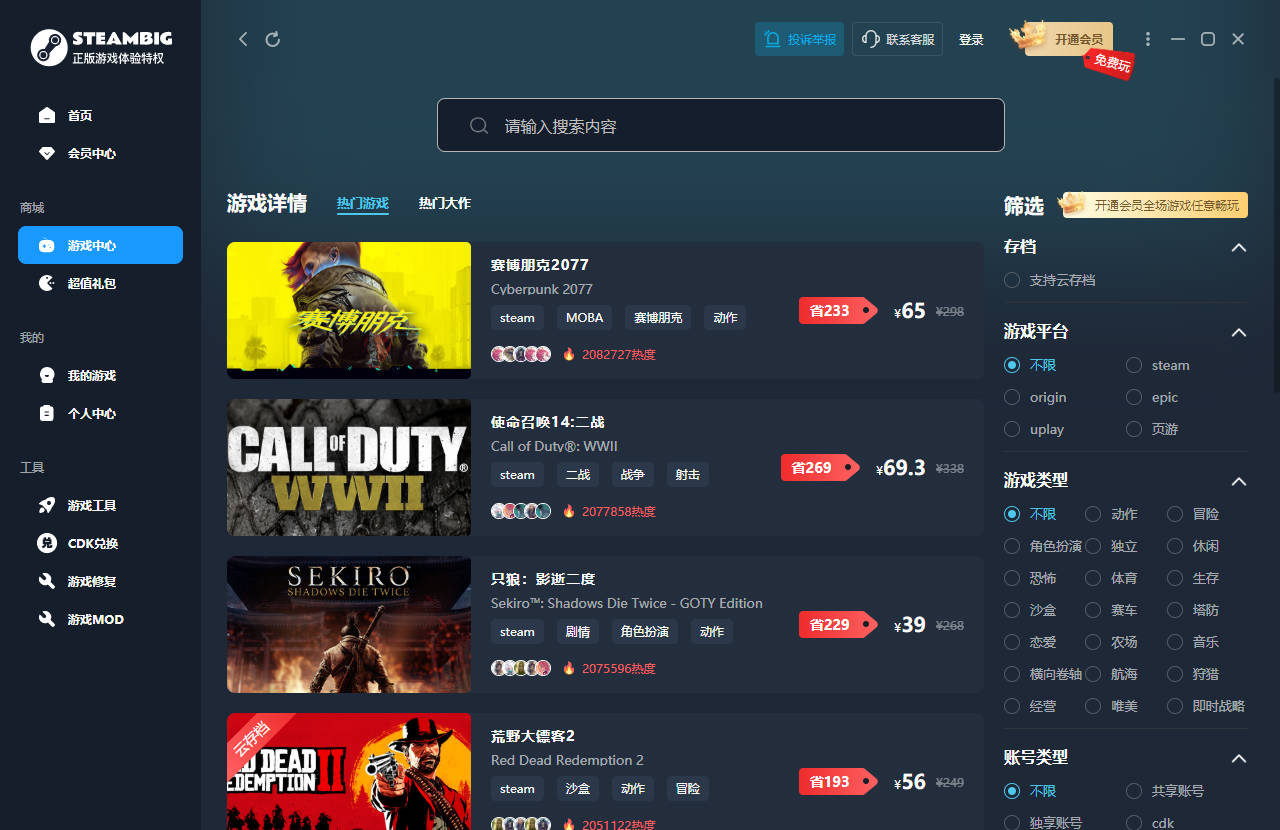Click the 我的游戏 icon

pyautogui.click(x=47, y=376)
